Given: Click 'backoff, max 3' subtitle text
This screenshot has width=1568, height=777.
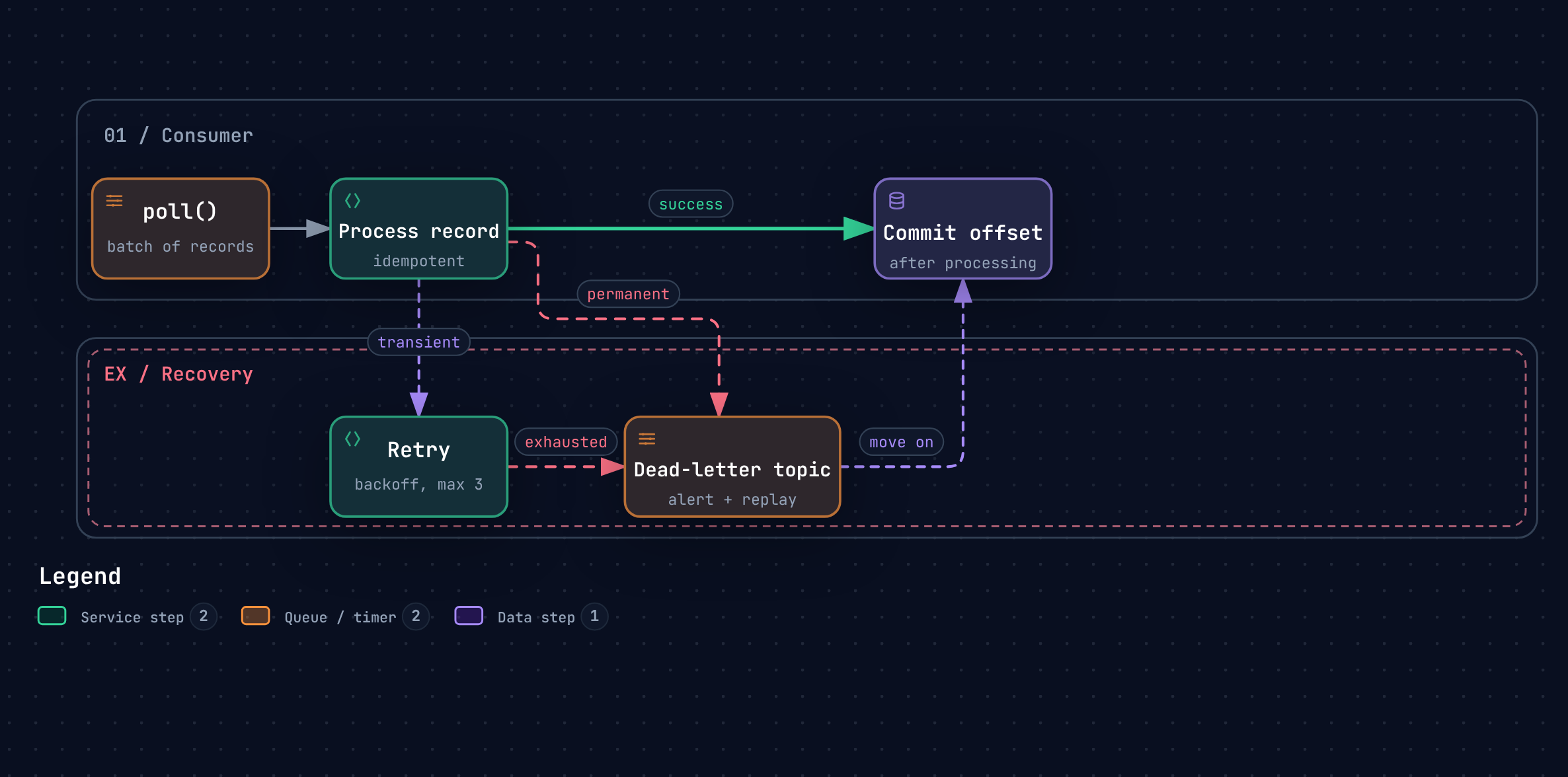Looking at the screenshot, I should coord(418,484).
